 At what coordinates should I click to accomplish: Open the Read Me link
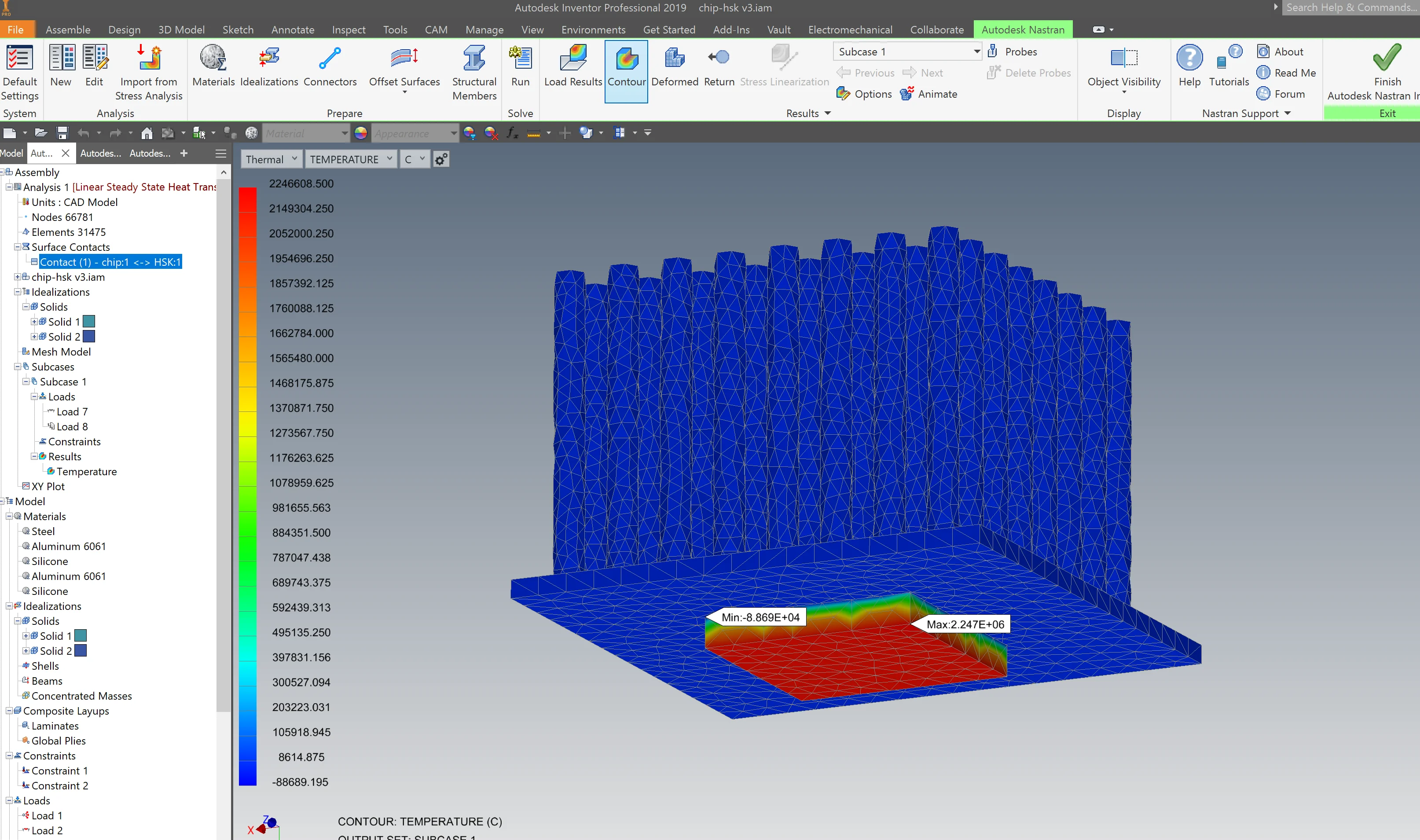coord(1286,73)
